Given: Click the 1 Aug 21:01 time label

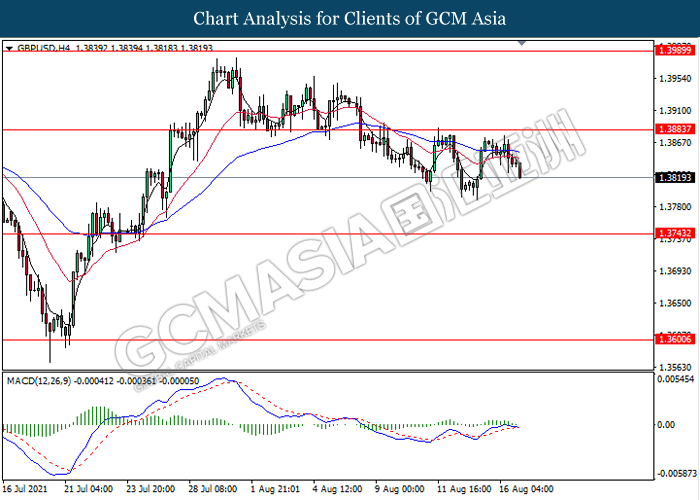Looking at the screenshot, I should (275, 489).
